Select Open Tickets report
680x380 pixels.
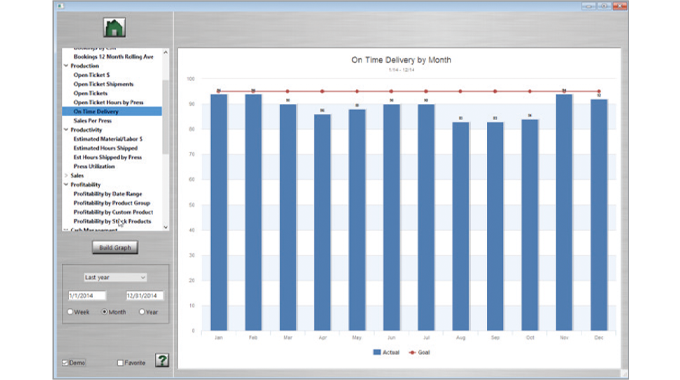(x=90, y=93)
